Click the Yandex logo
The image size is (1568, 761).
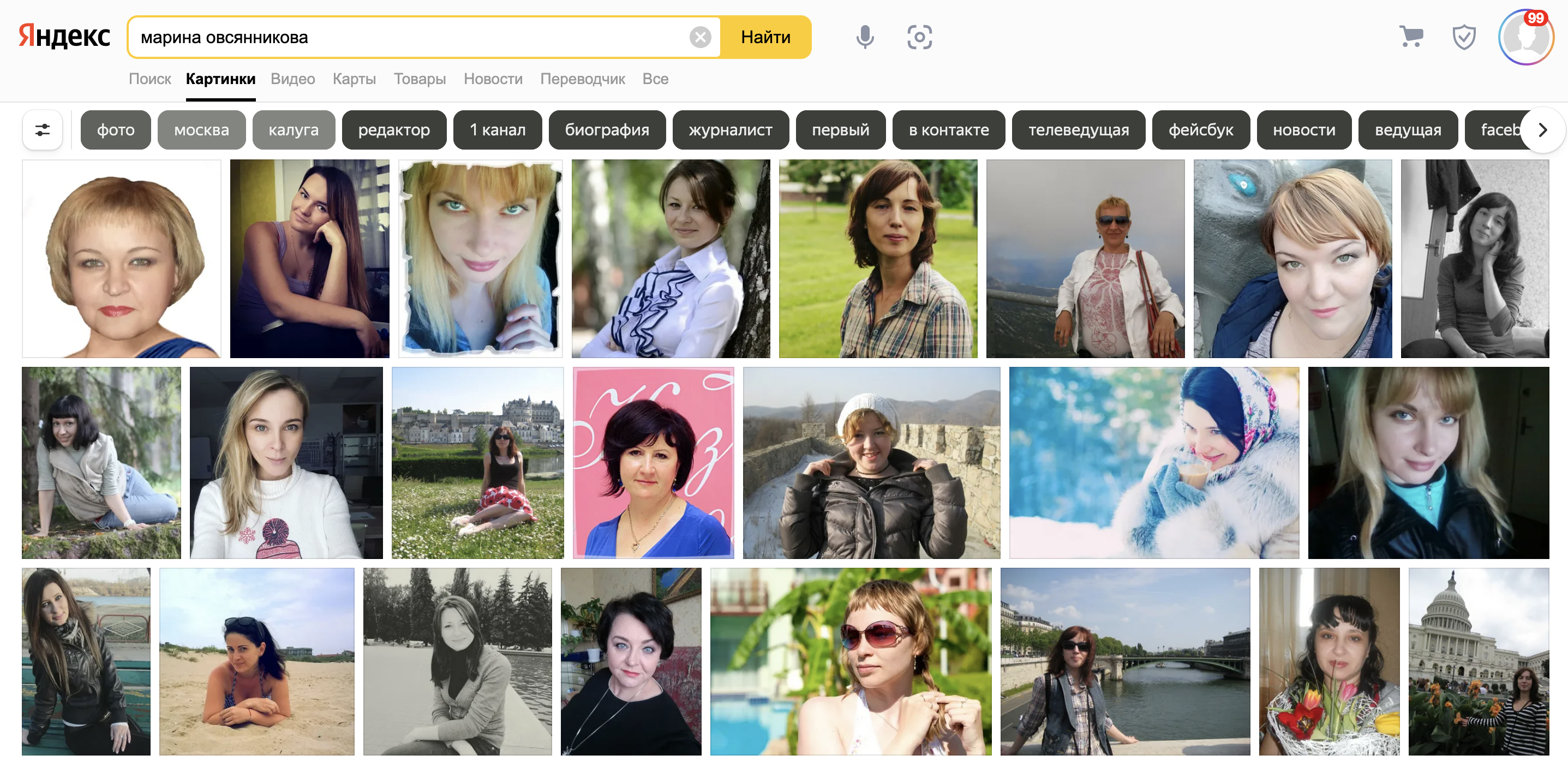[64, 37]
